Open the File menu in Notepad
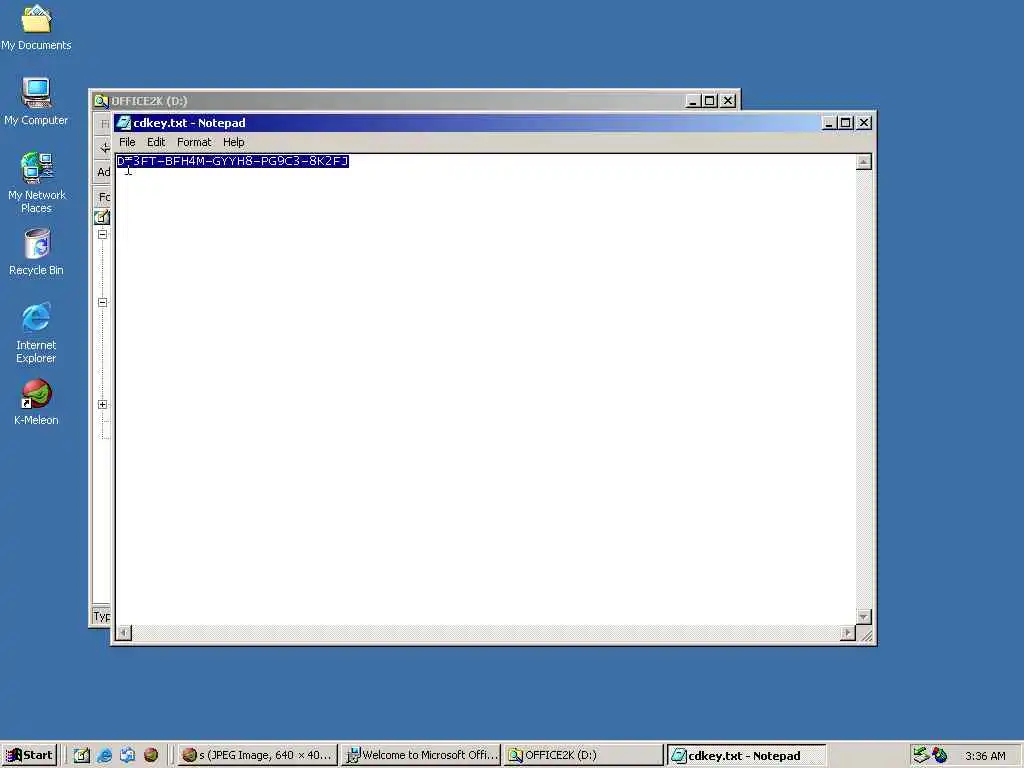 (x=127, y=142)
